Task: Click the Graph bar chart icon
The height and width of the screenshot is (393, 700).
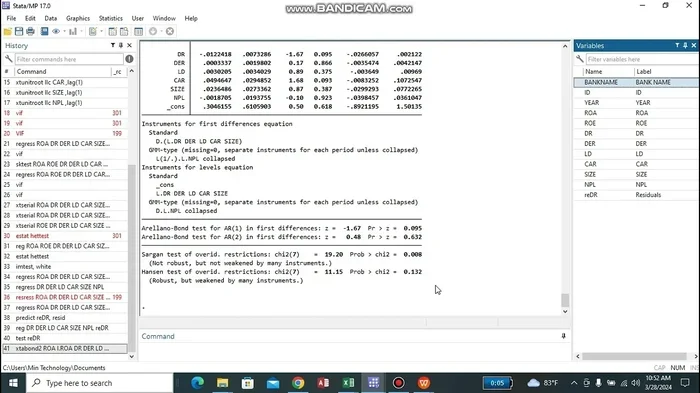Action: pyautogui.click(x=73, y=31)
